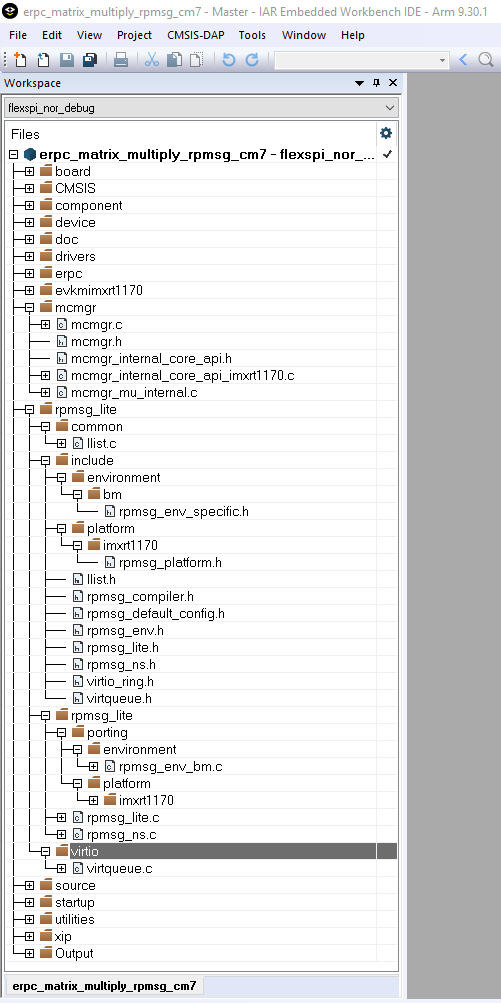Expand the drivers folder node
Screen dimensions: 501x1003
click(x=29, y=257)
